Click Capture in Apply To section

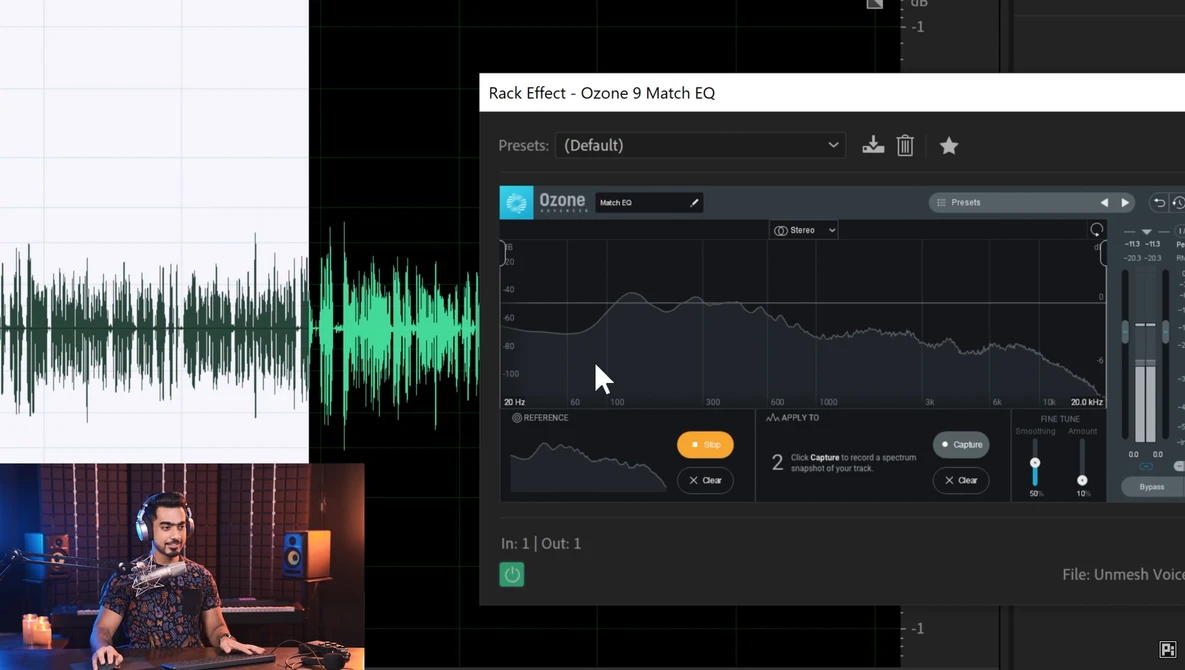(961, 445)
